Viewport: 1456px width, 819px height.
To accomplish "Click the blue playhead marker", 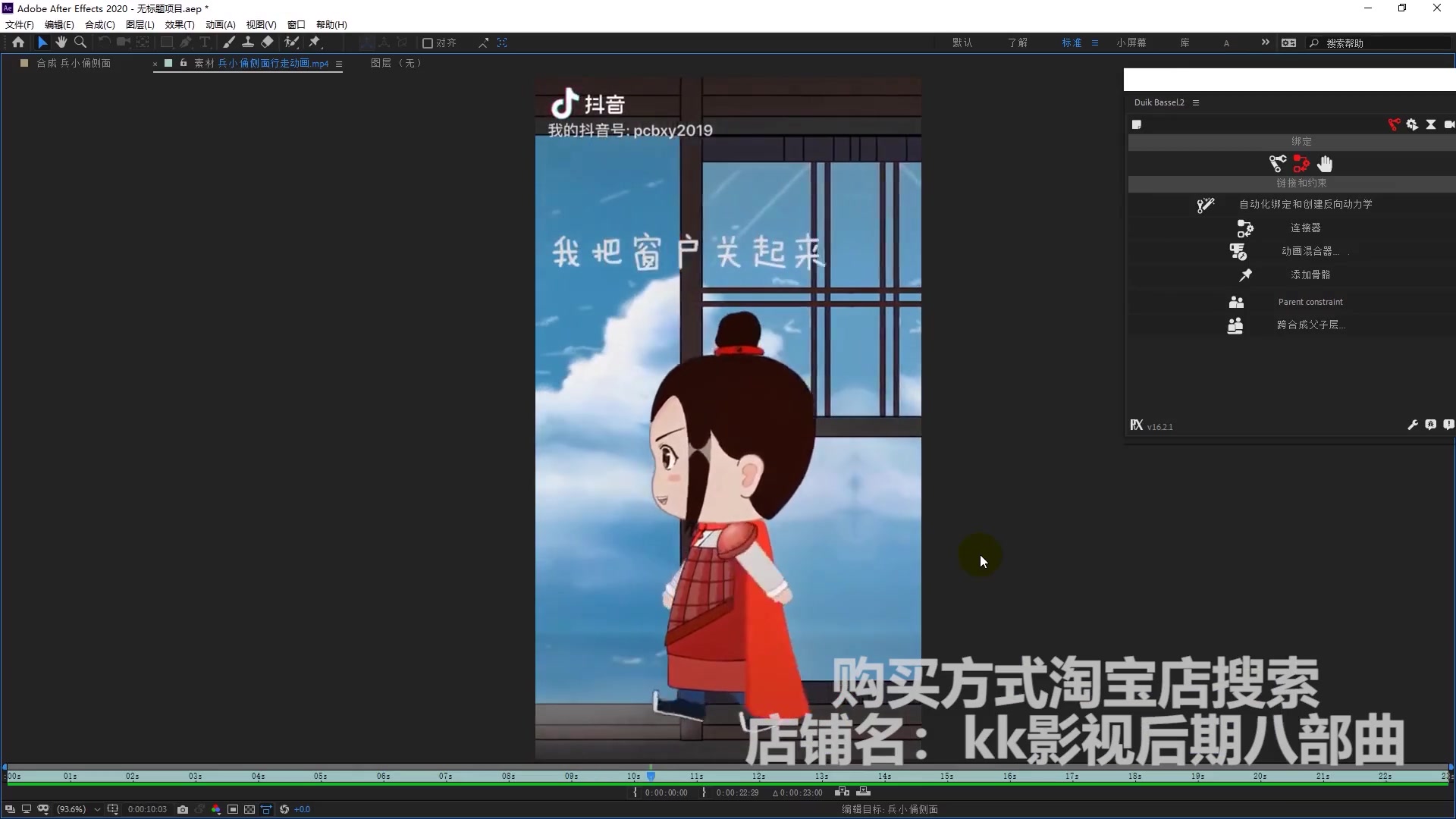I will pos(651,776).
